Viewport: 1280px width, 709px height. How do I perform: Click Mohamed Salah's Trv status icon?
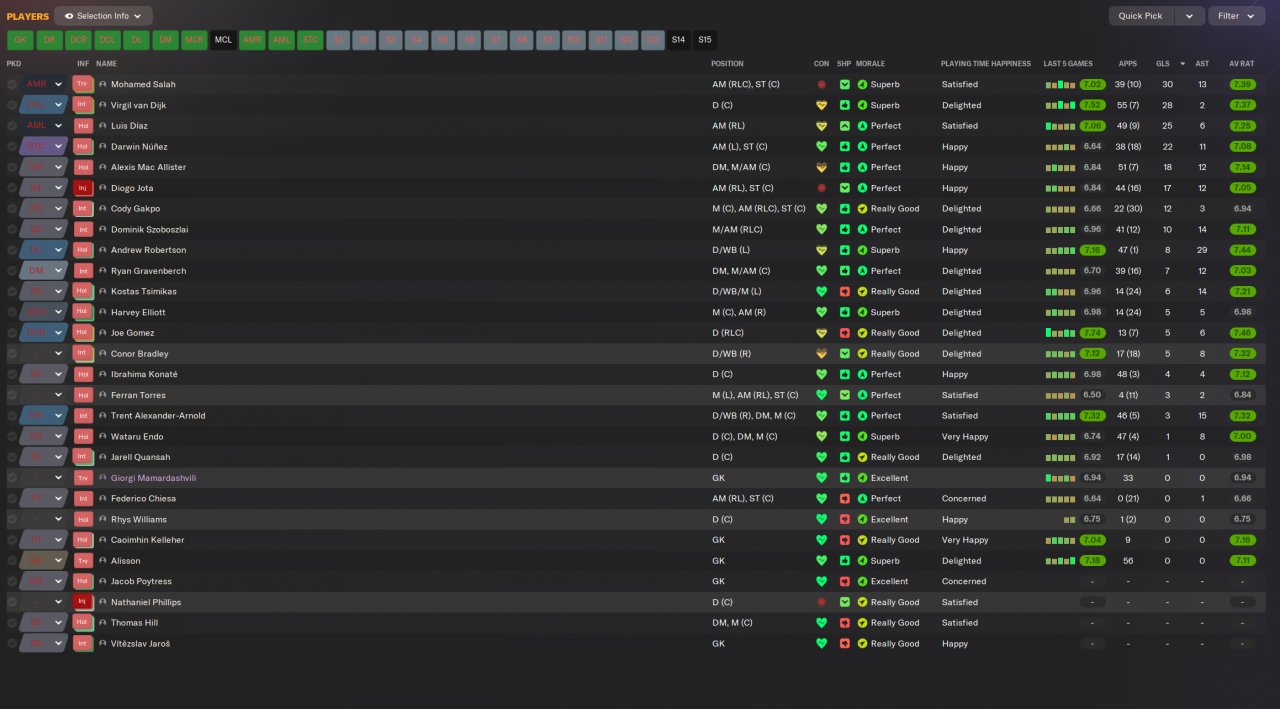[83, 84]
